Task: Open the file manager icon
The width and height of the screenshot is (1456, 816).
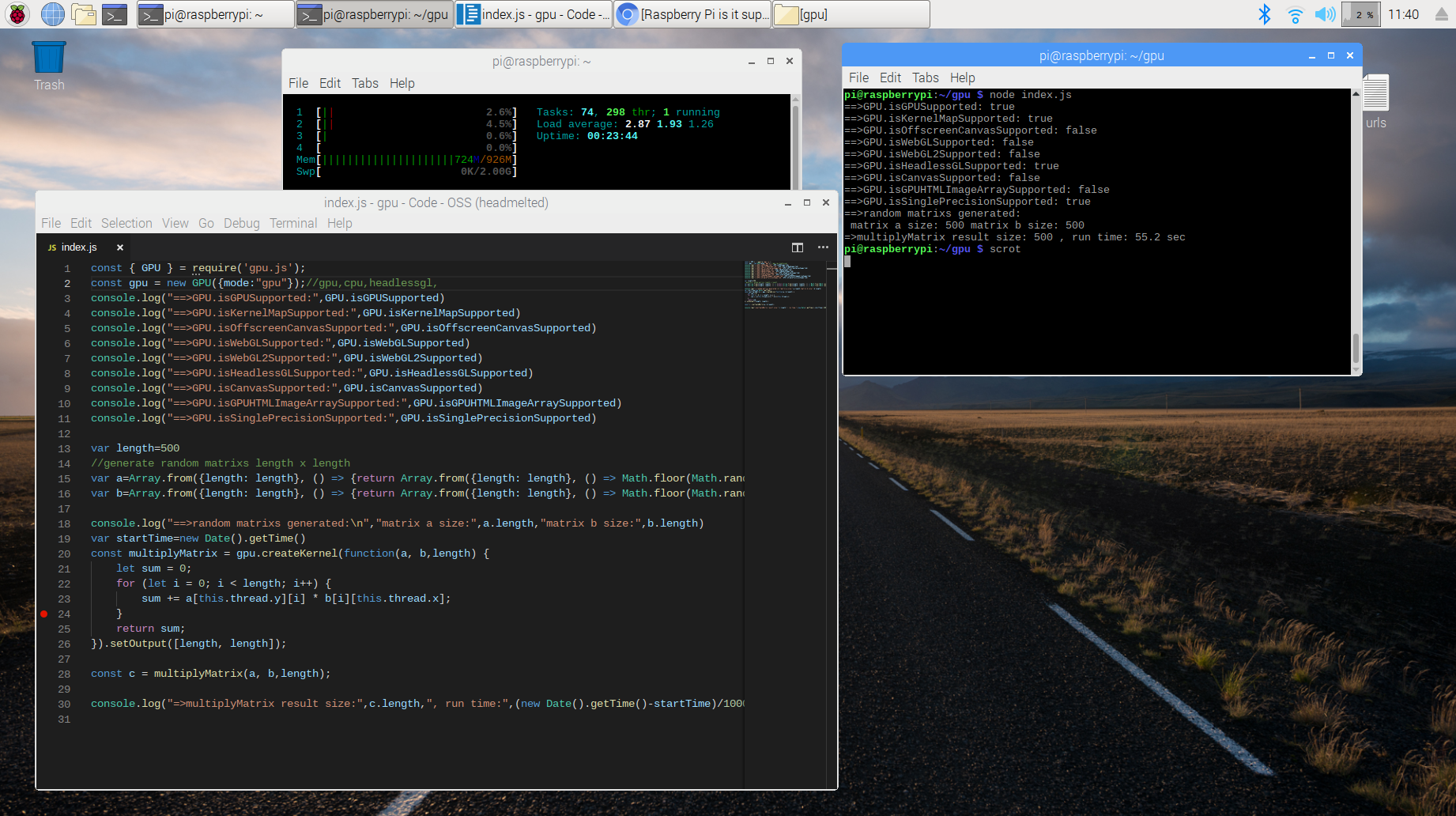Action: (84, 13)
